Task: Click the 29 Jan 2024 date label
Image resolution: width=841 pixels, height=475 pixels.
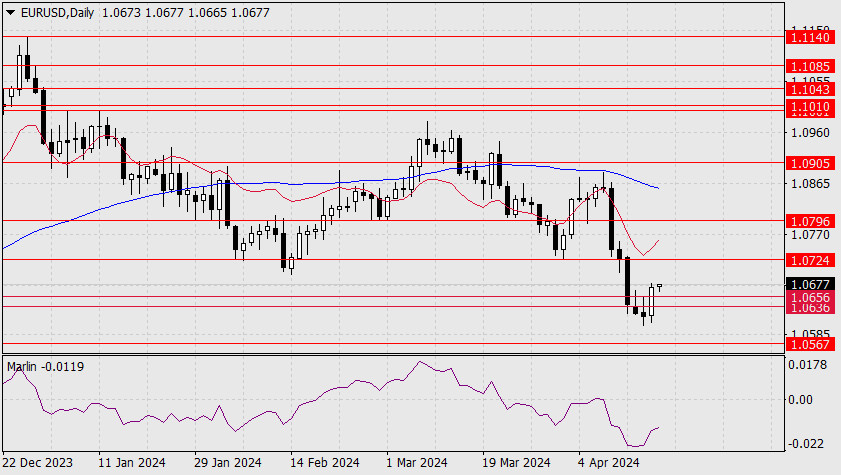Action: [x=227, y=463]
